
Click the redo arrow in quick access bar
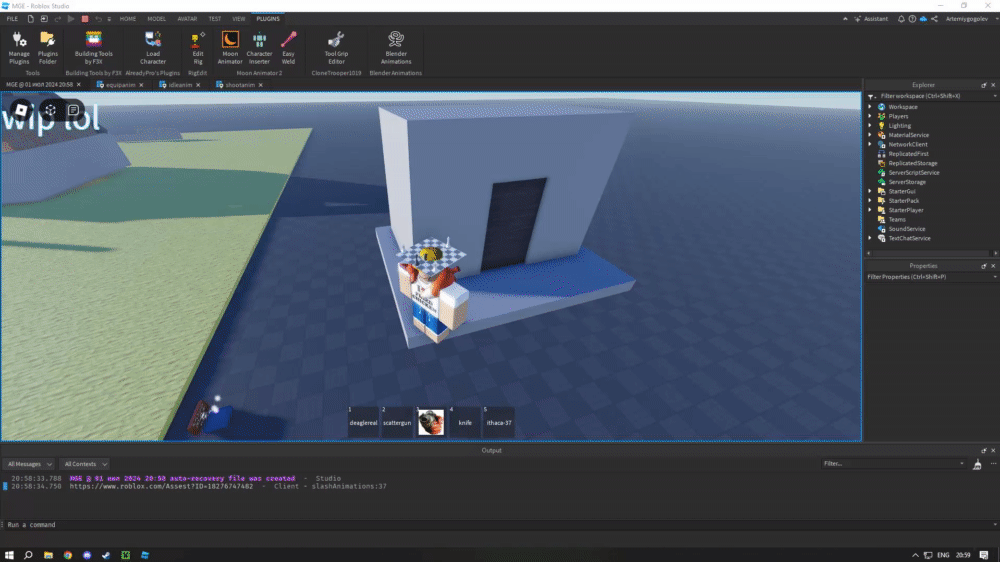[57, 19]
